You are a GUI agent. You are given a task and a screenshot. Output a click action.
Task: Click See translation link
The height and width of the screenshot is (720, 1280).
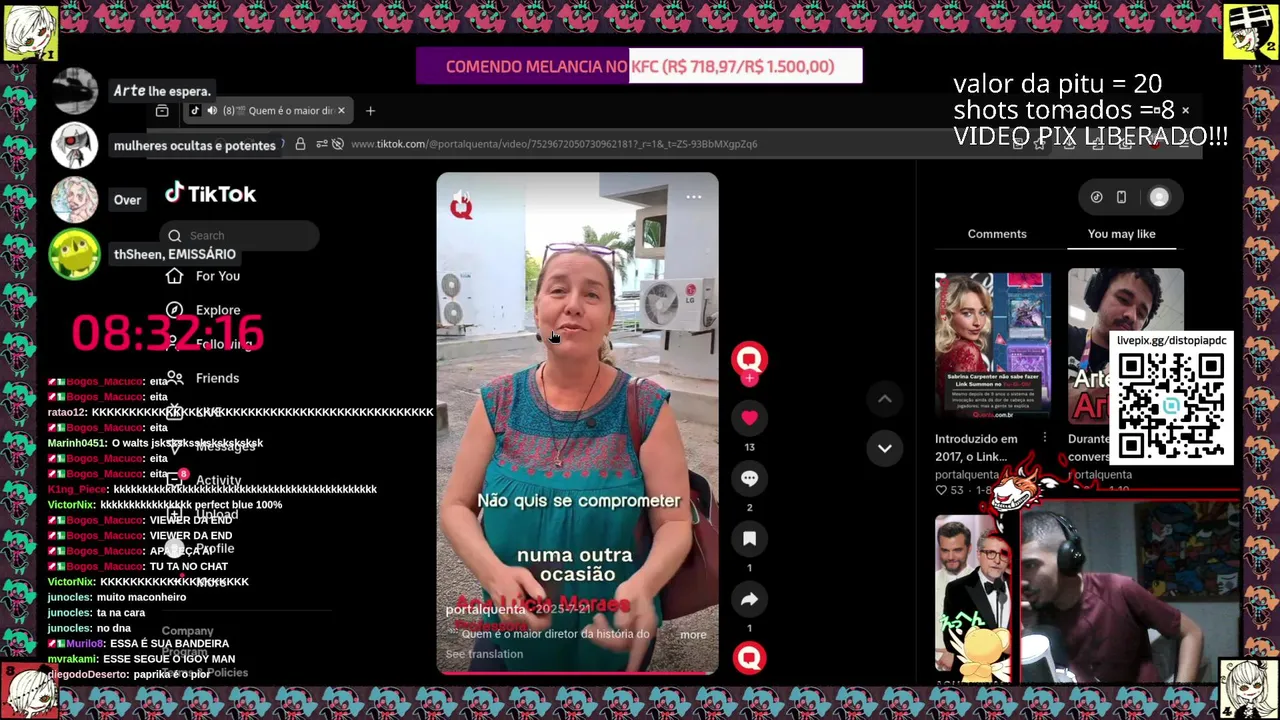pyautogui.click(x=484, y=654)
